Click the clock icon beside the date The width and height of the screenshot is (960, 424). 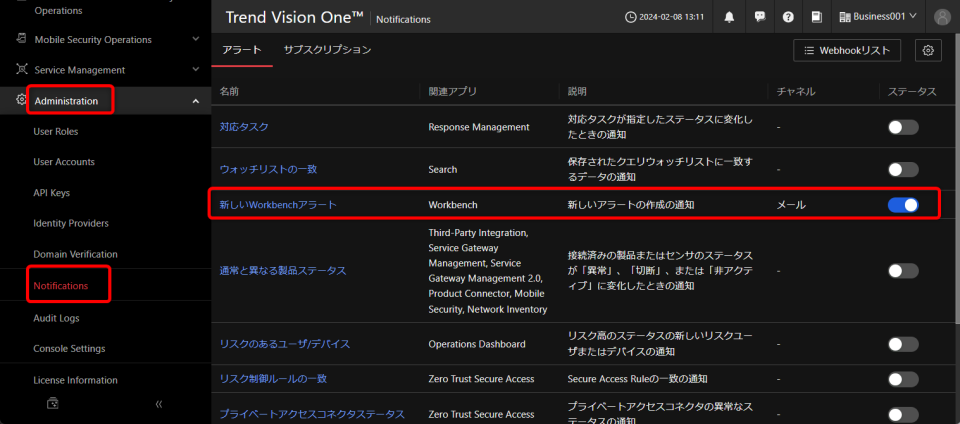[630, 17]
